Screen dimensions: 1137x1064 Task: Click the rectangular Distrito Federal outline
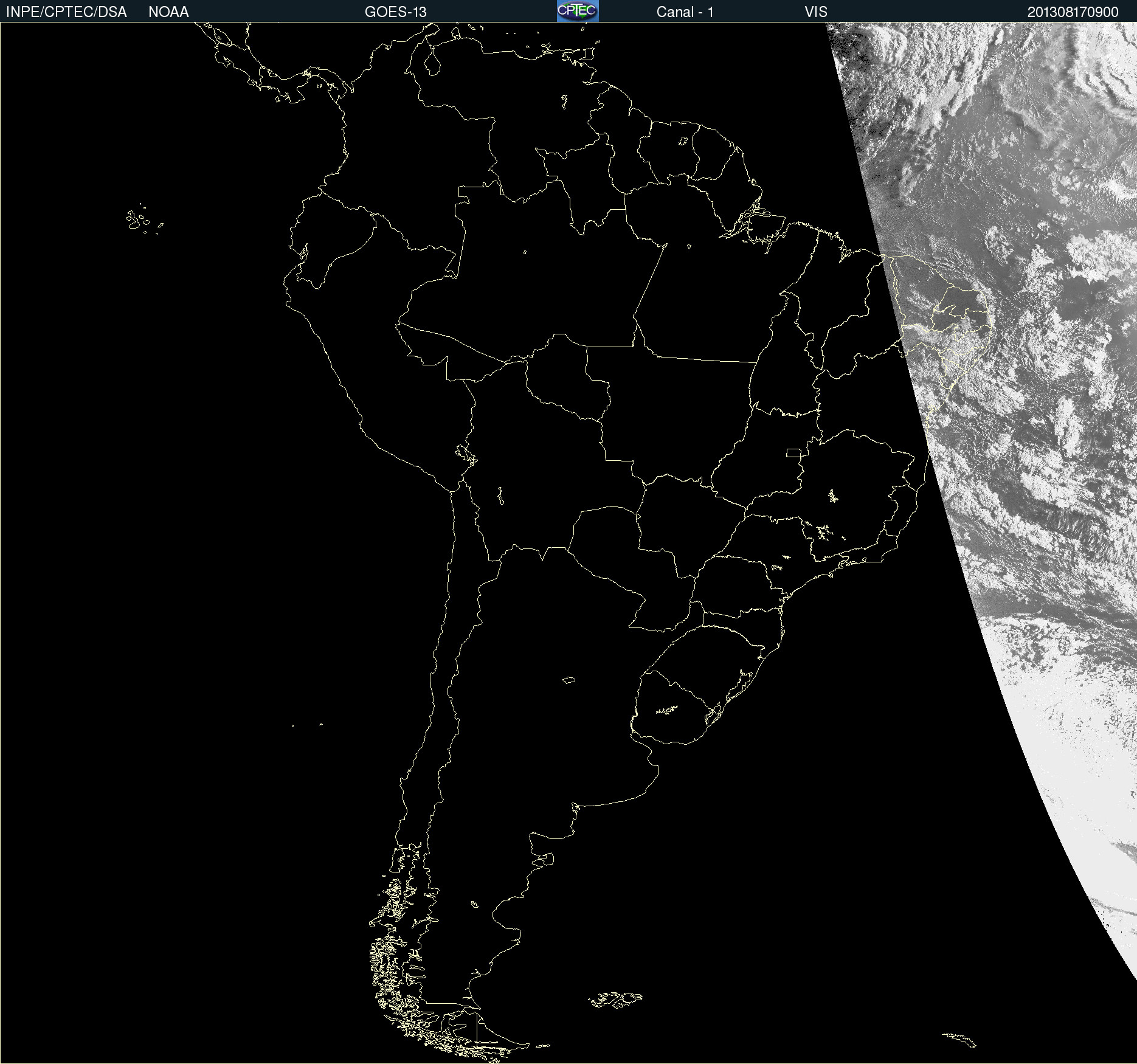pyautogui.click(x=793, y=452)
